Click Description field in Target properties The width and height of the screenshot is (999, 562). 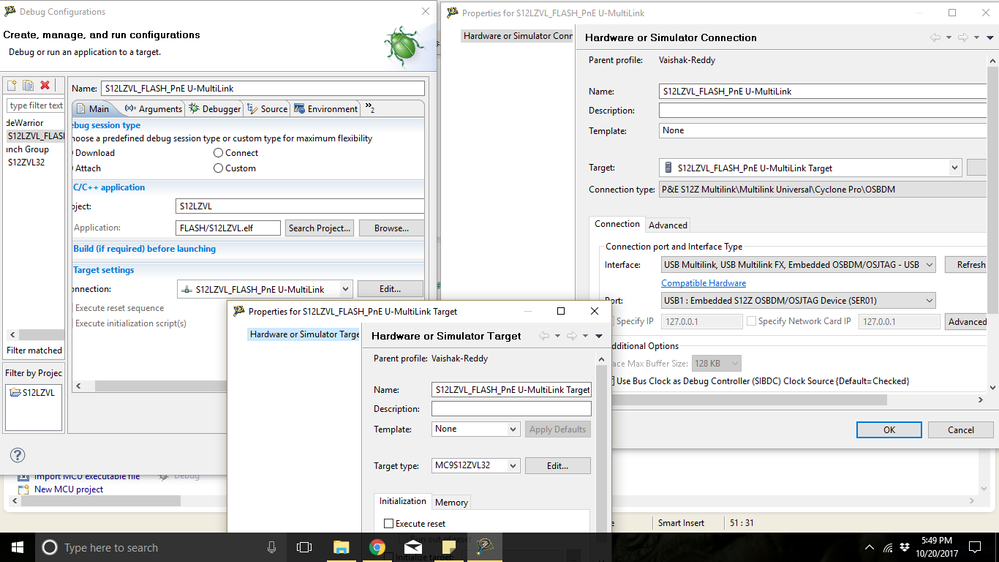point(511,408)
